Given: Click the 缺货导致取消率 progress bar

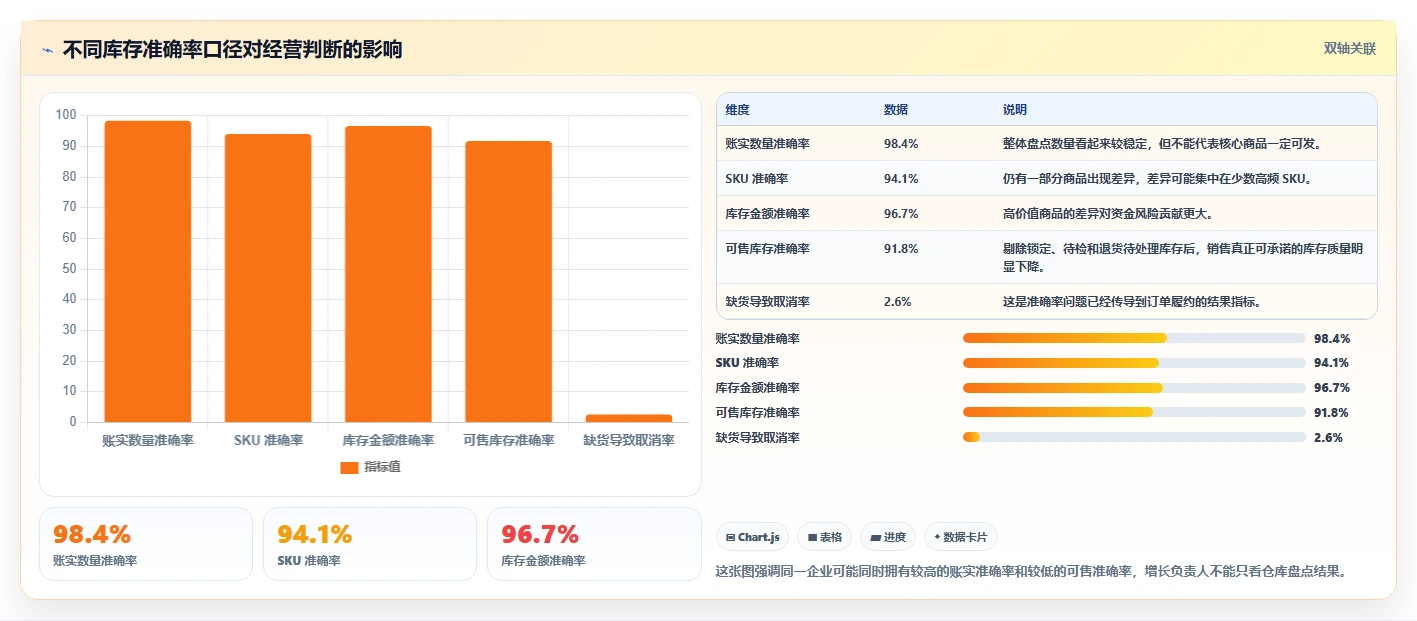Looking at the screenshot, I should (1134, 437).
